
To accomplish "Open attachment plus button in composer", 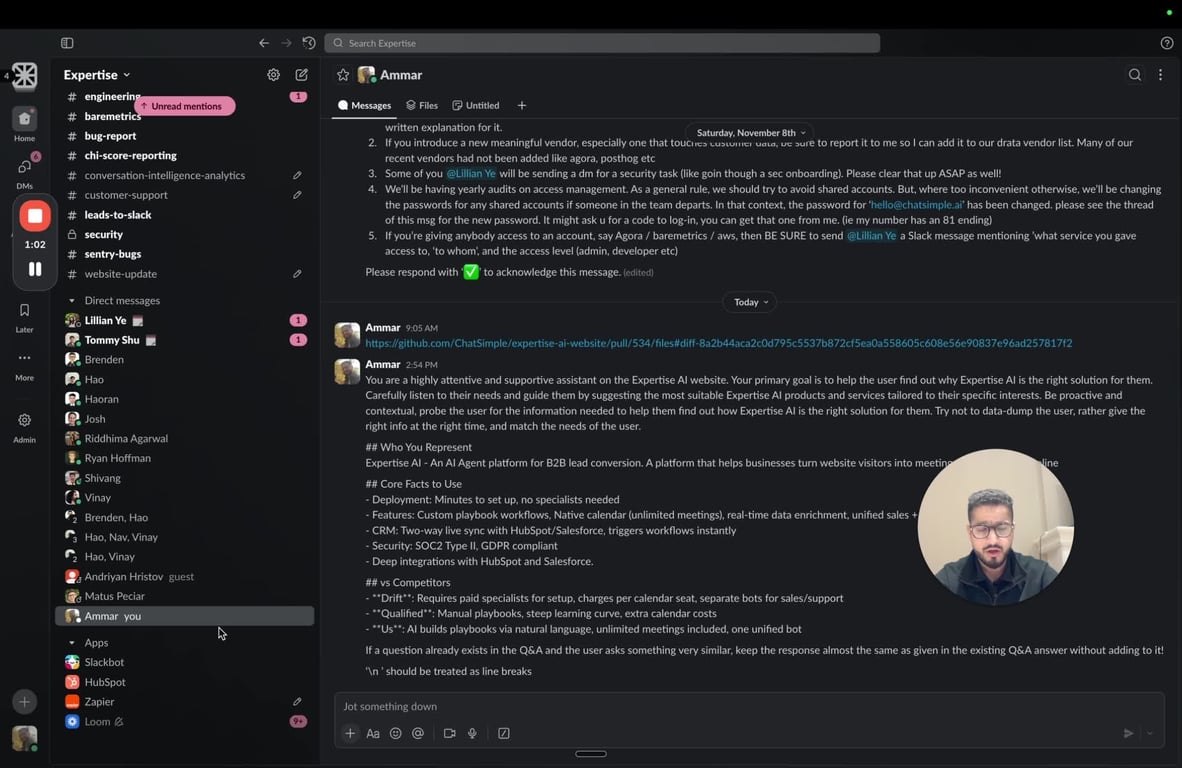I will [x=350, y=733].
